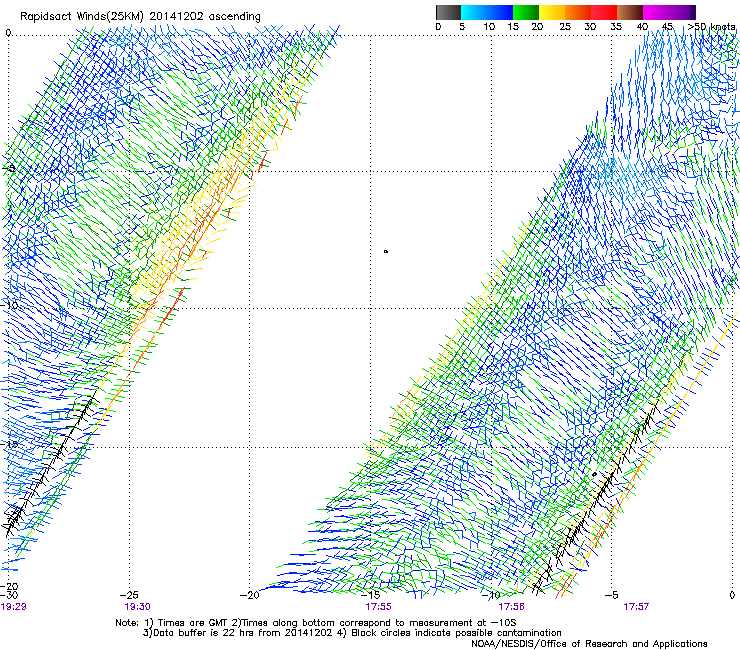This screenshot has width=740, height=650.
Task: Click the note line starting "Note: 1) Times are GMT"
Action: (316, 623)
